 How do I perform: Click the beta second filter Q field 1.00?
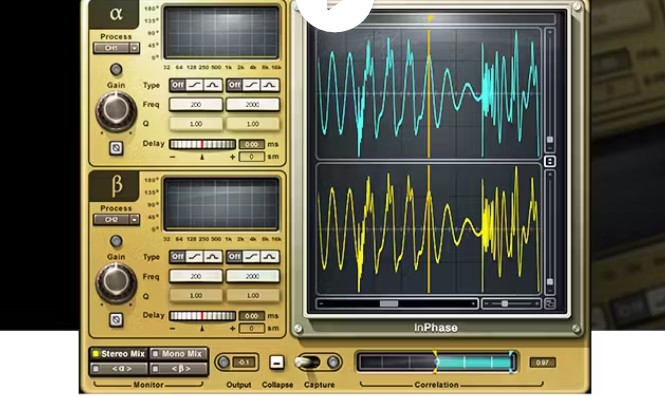(x=252, y=296)
